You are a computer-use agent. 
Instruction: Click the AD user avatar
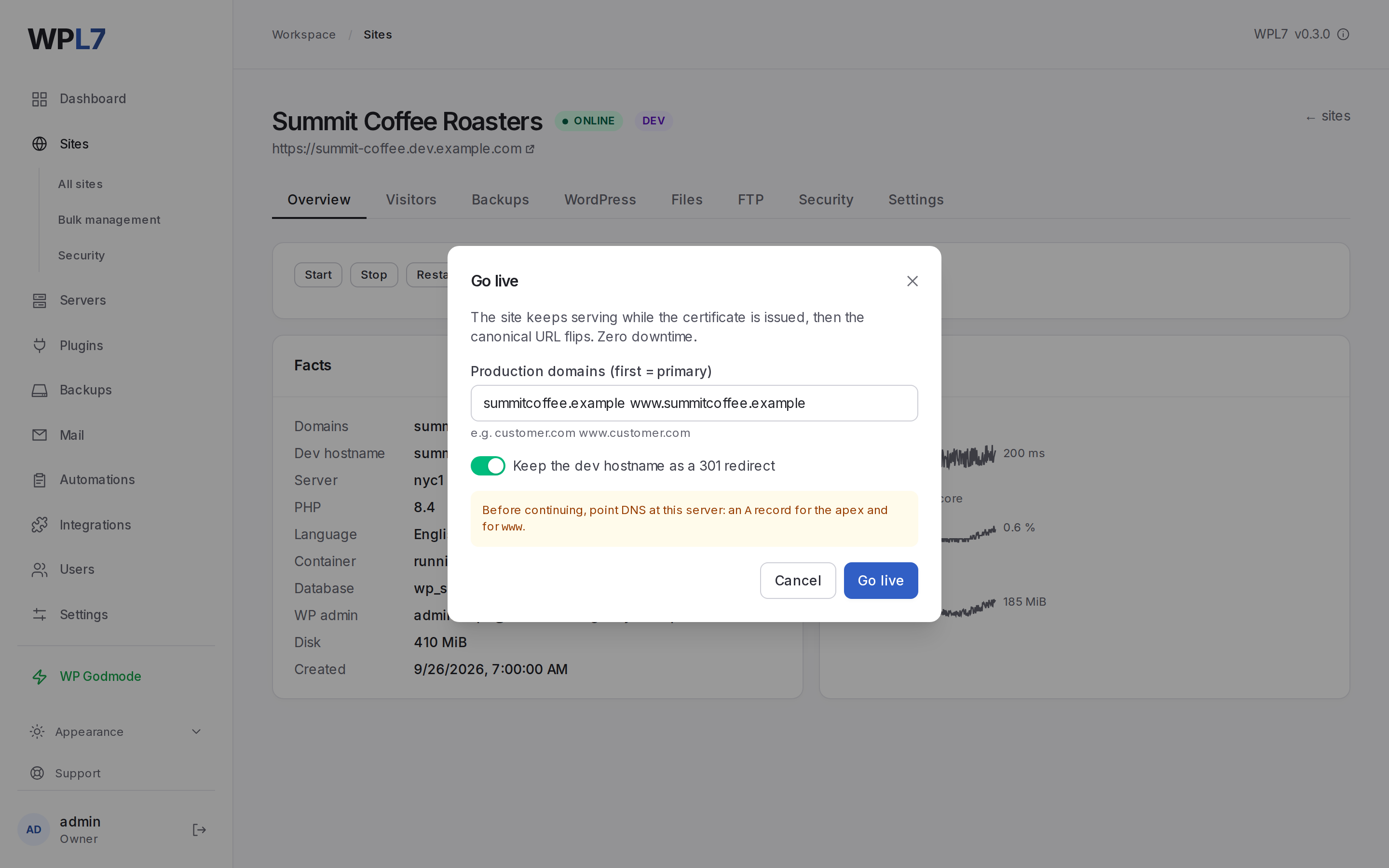pyautogui.click(x=34, y=829)
